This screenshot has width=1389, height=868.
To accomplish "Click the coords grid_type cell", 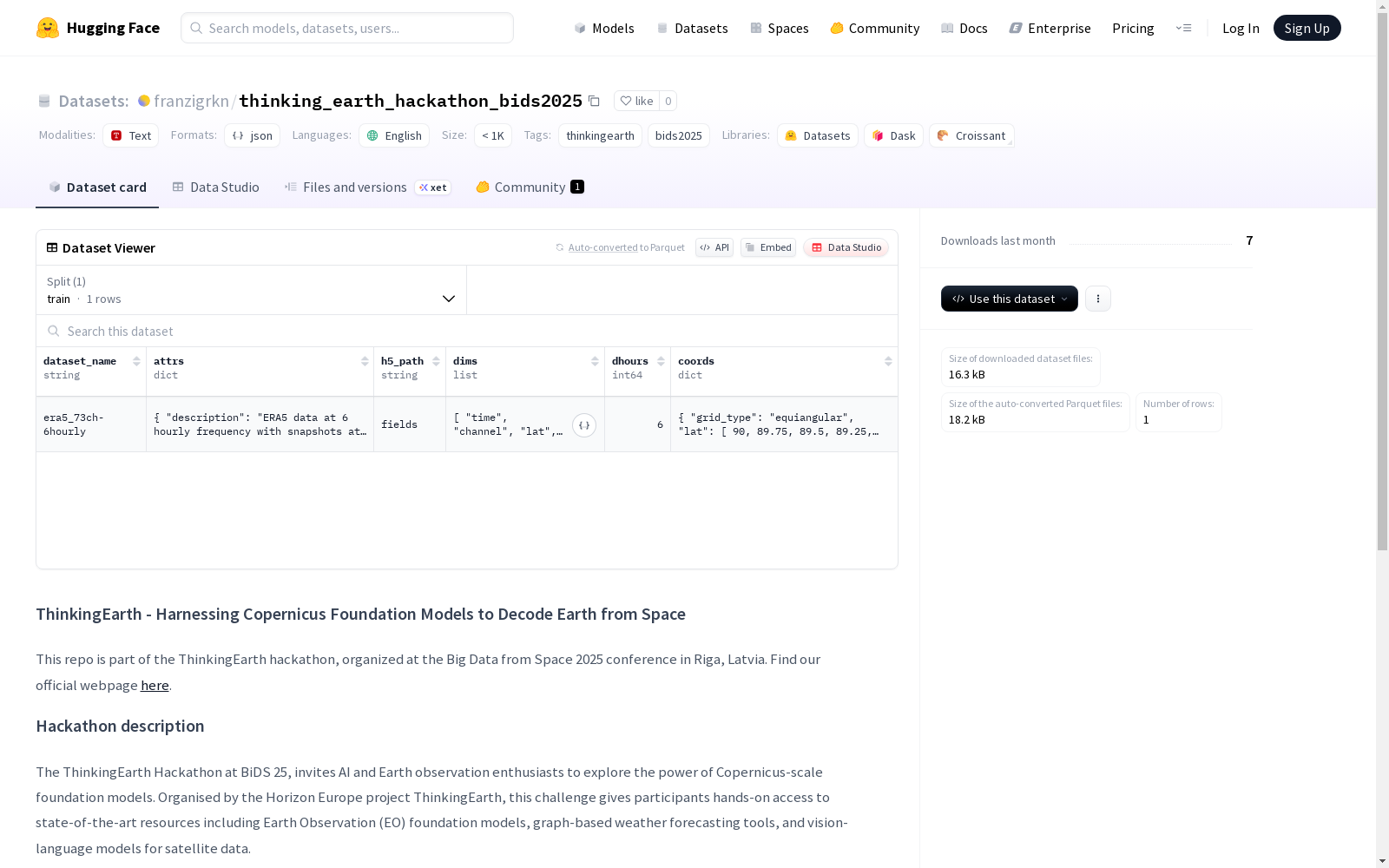I will pos(784,424).
